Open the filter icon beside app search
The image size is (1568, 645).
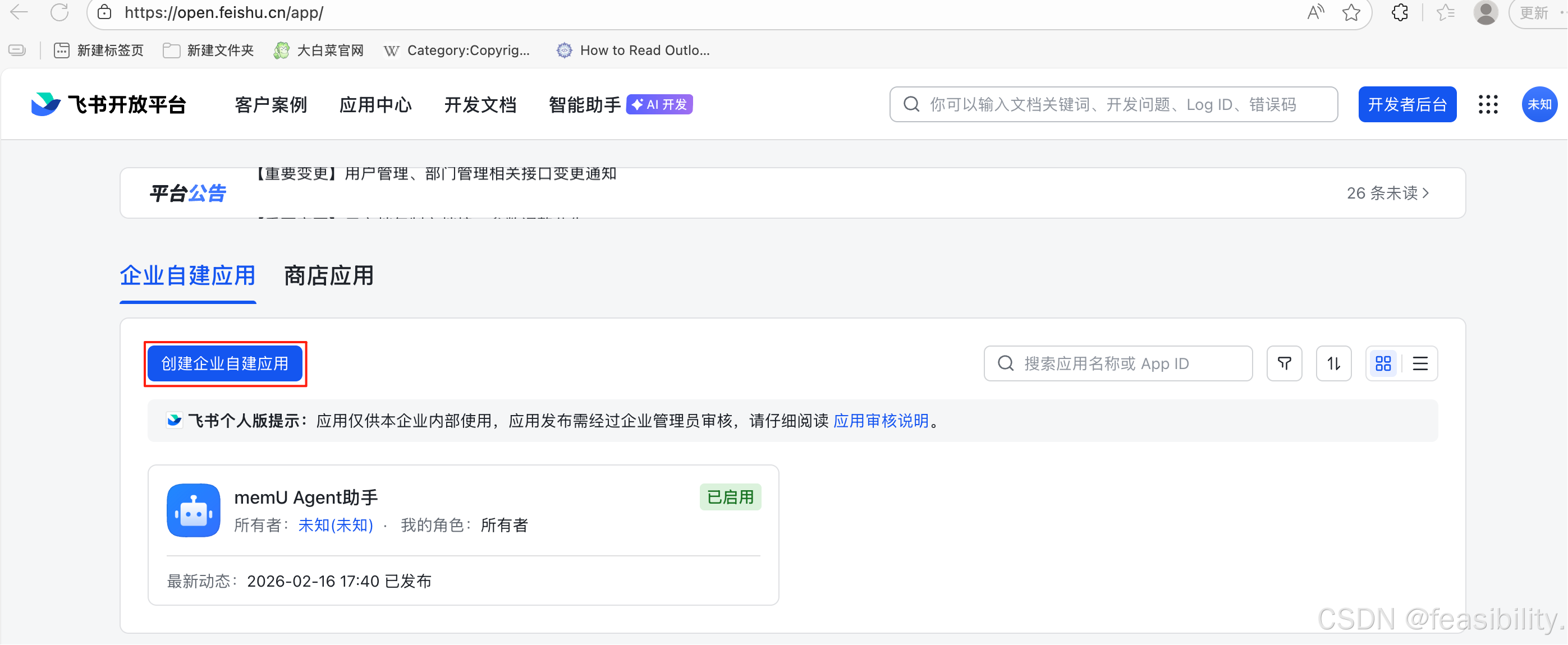point(1285,363)
